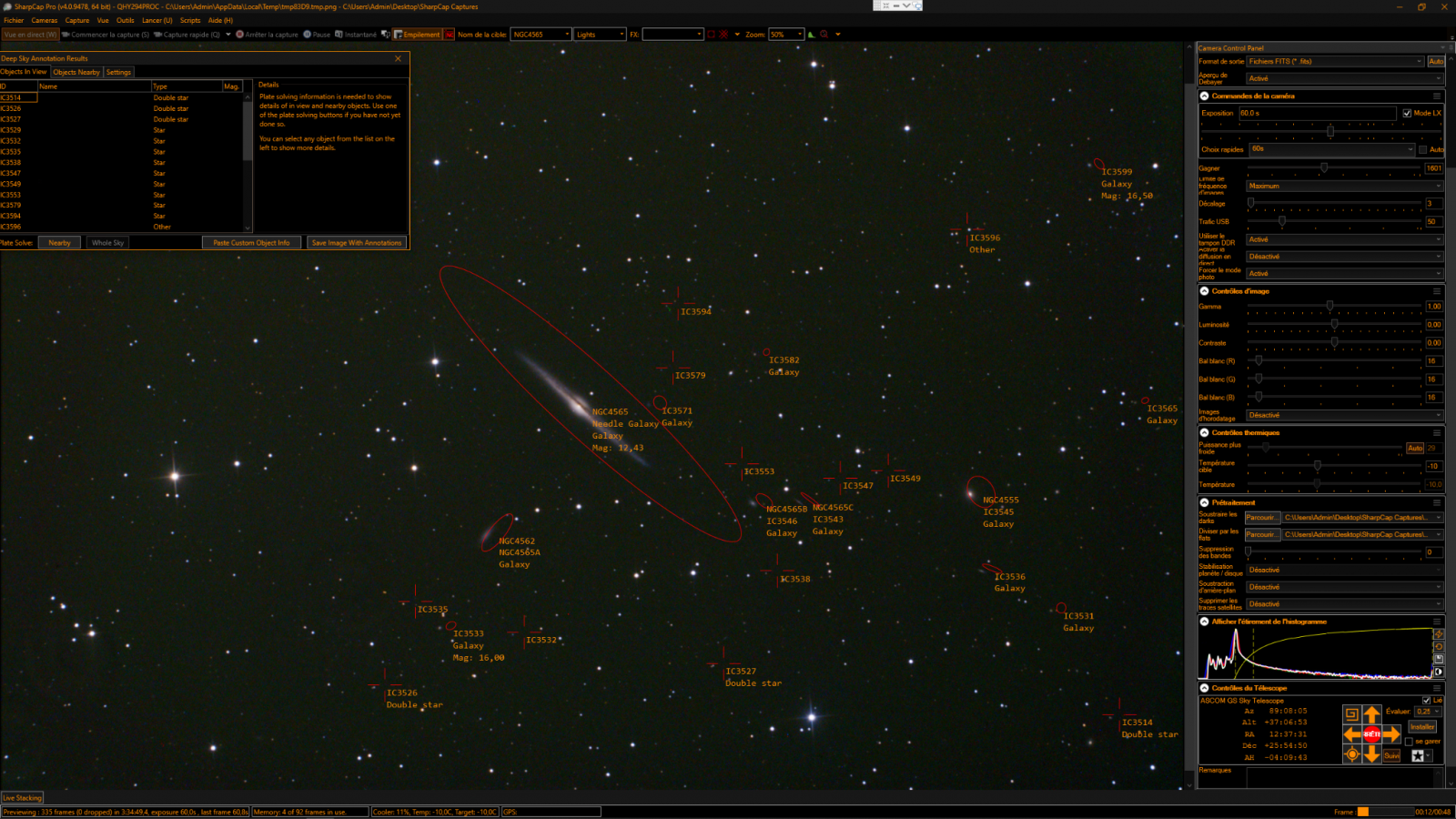This screenshot has width=1456, height=819.
Task: Slew telescope with the up arrow
Action: click(x=1371, y=715)
